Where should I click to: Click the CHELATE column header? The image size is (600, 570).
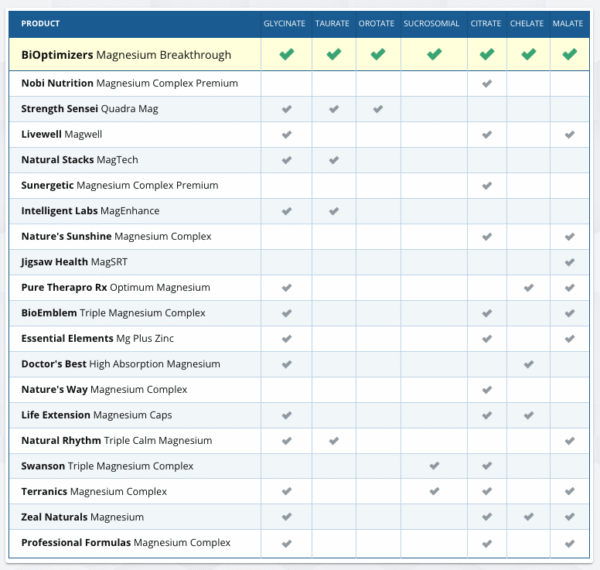527,24
